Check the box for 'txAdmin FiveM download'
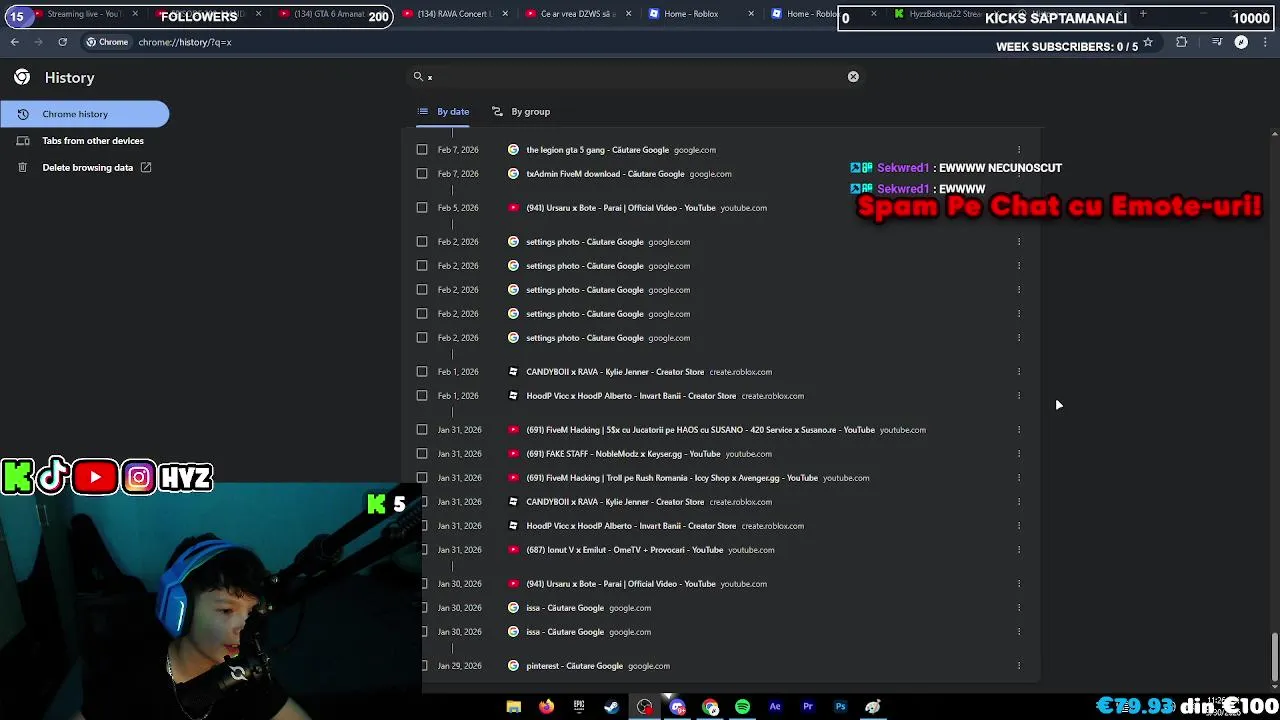 tap(422, 174)
